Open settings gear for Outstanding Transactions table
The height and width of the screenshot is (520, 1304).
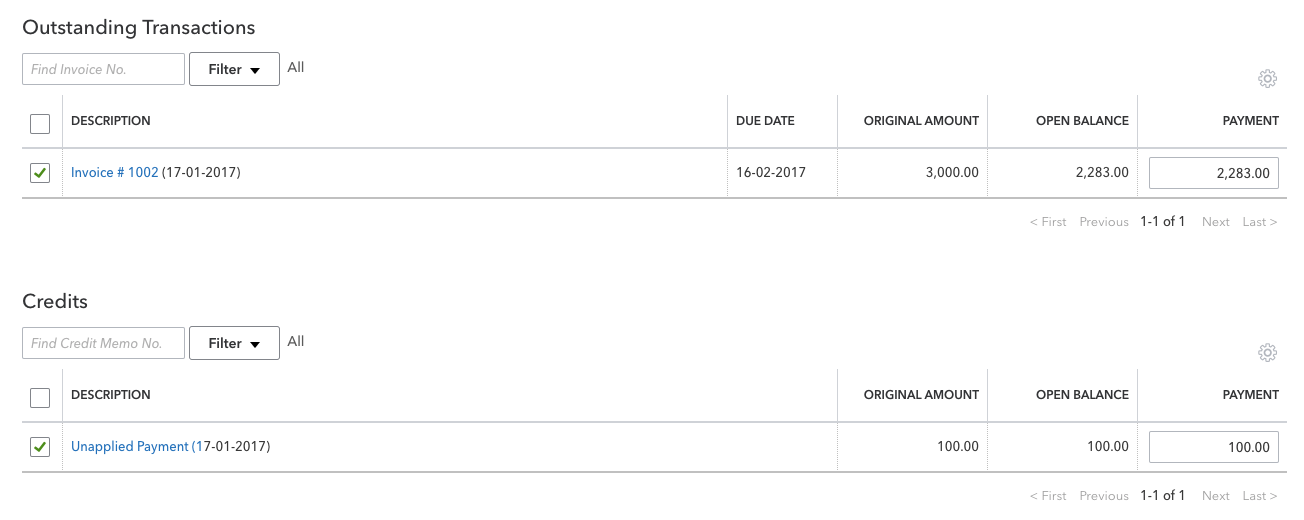1267,79
